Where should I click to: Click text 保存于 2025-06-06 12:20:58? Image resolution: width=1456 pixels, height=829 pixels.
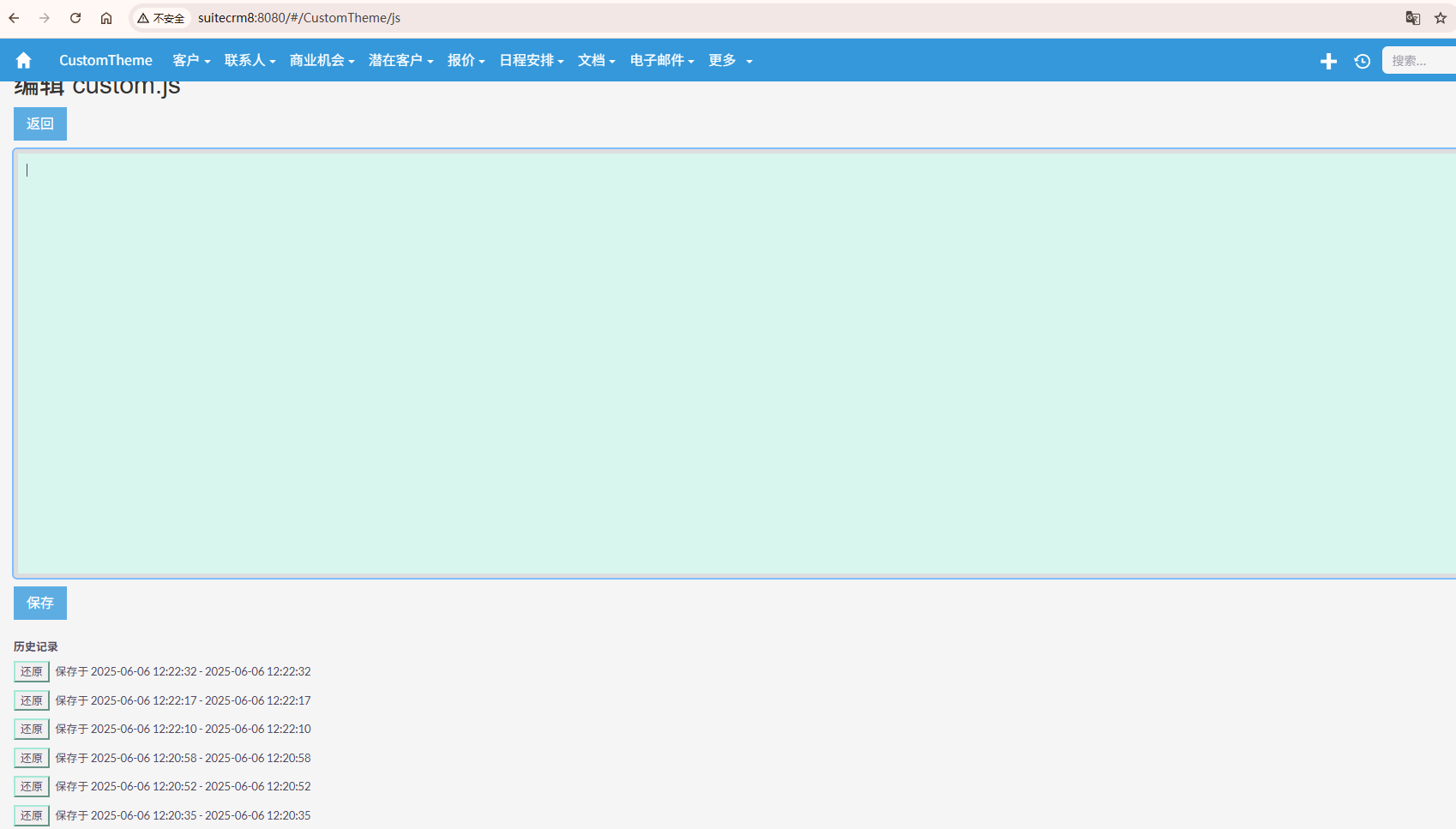click(x=126, y=758)
